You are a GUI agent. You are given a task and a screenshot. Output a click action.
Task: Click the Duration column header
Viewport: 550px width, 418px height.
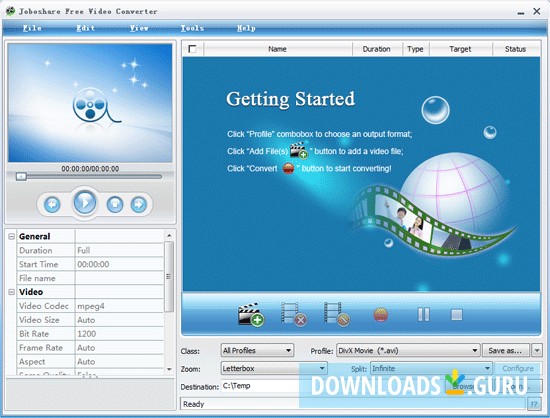377,49
